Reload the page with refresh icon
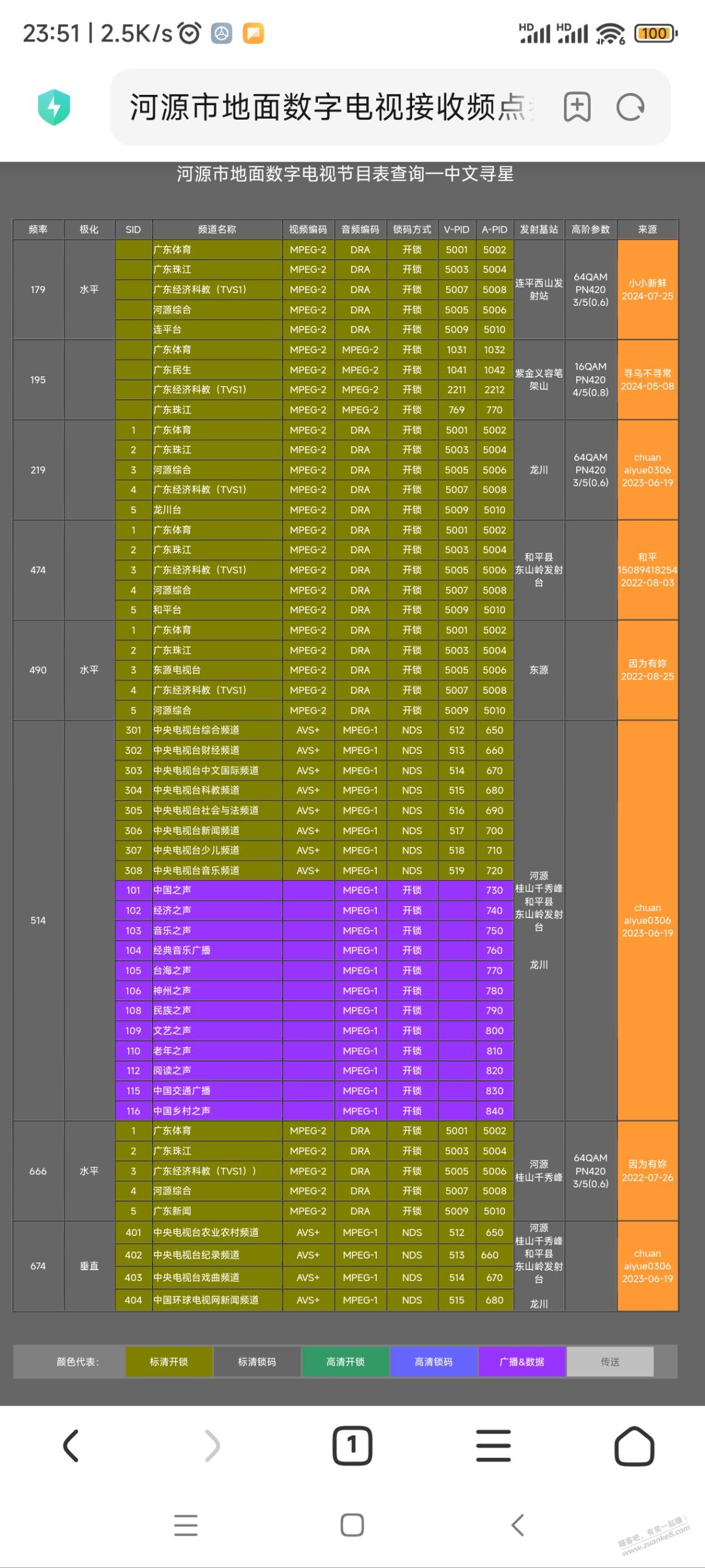This screenshot has height=1568, width=705. pos(630,107)
